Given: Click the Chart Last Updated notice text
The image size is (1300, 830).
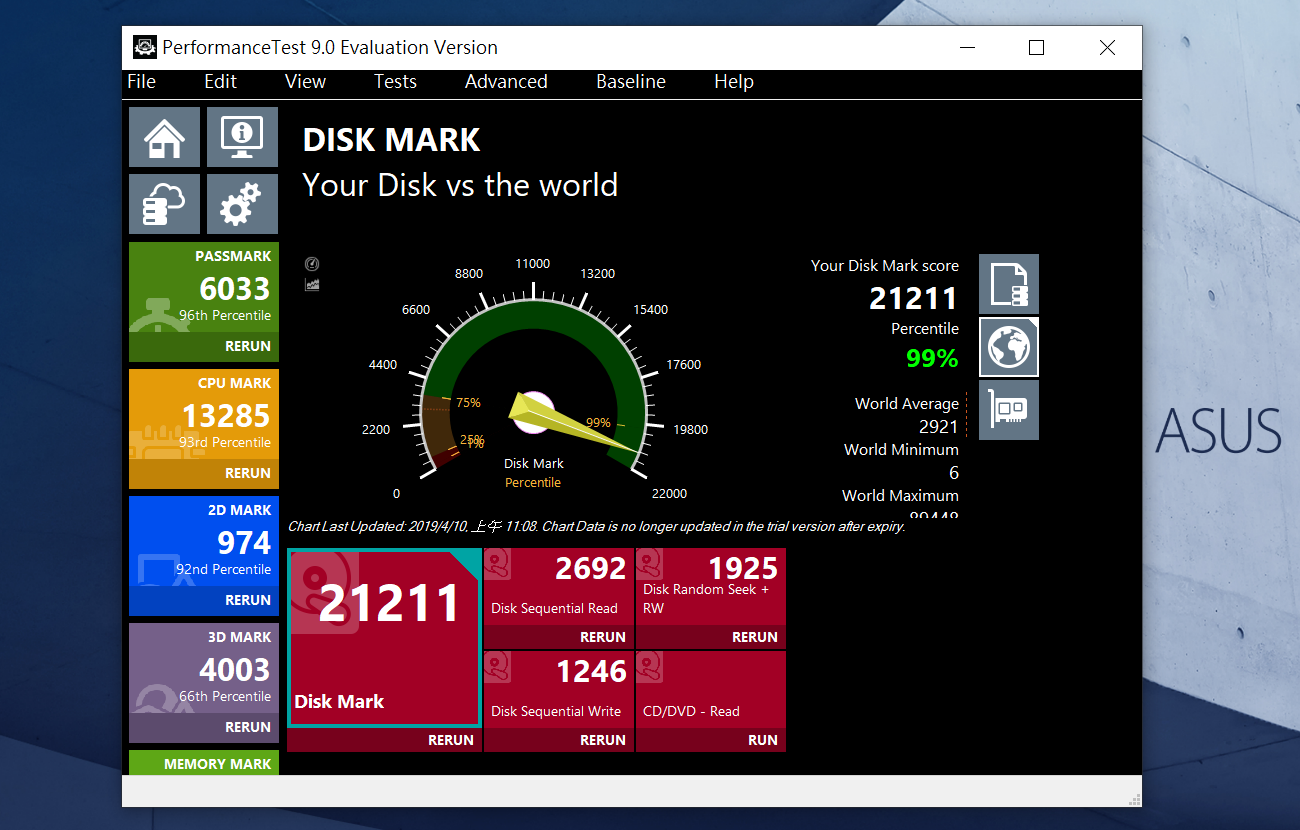Looking at the screenshot, I should (x=596, y=526).
